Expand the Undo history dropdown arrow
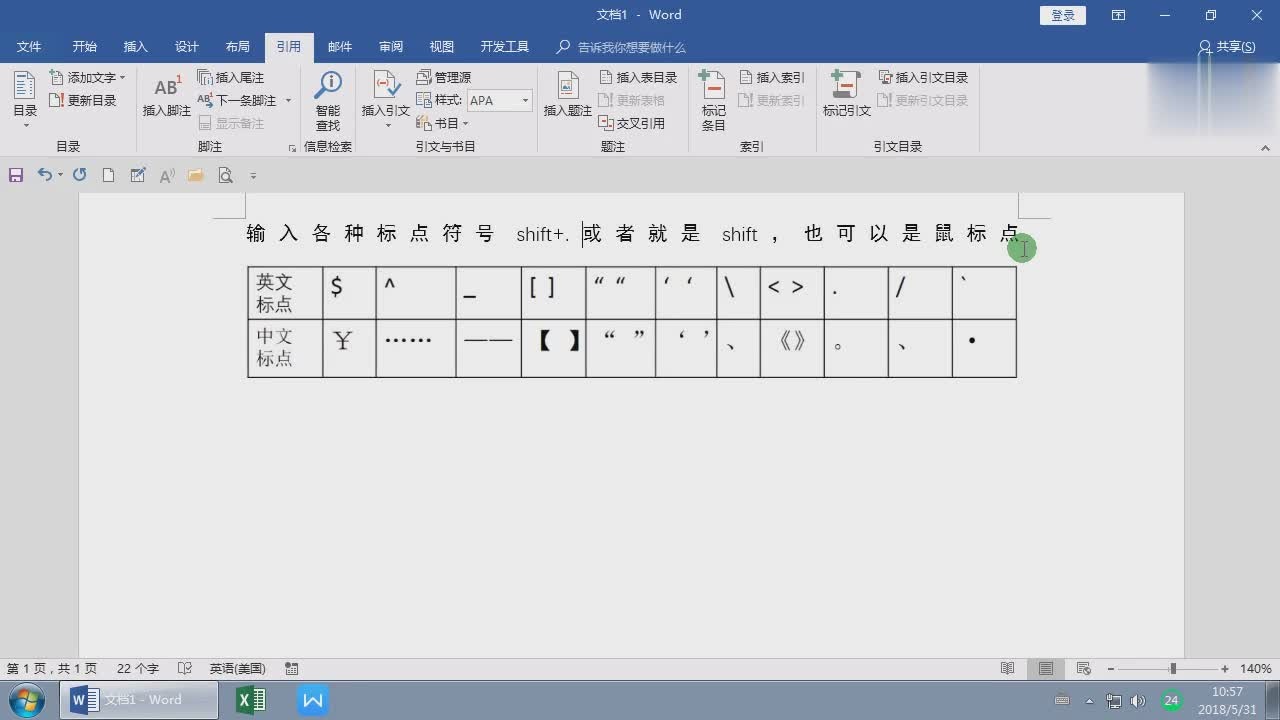Viewport: 1280px width, 720px height. [x=60, y=175]
